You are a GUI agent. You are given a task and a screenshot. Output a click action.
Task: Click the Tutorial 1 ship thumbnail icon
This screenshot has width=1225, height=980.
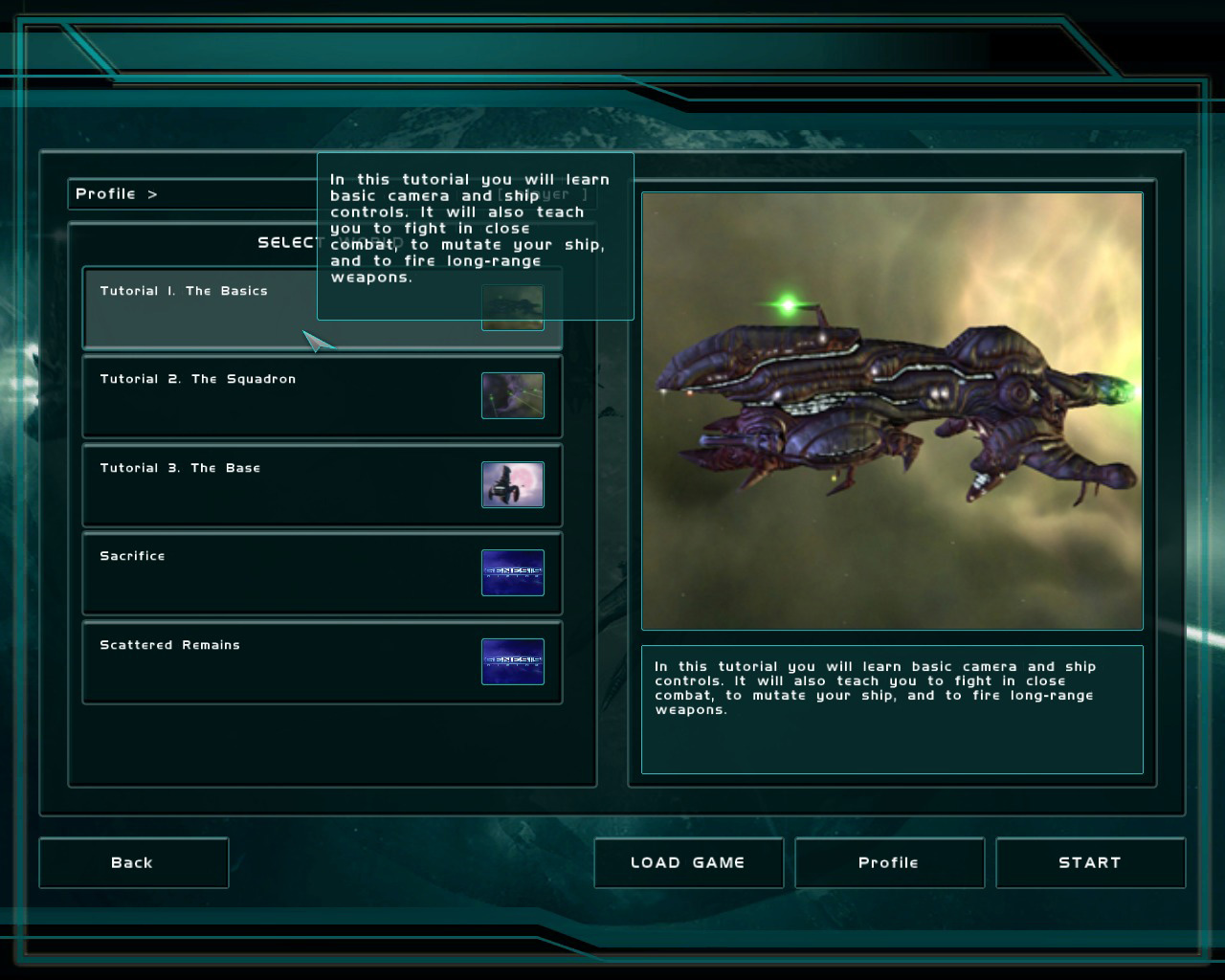(513, 308)
